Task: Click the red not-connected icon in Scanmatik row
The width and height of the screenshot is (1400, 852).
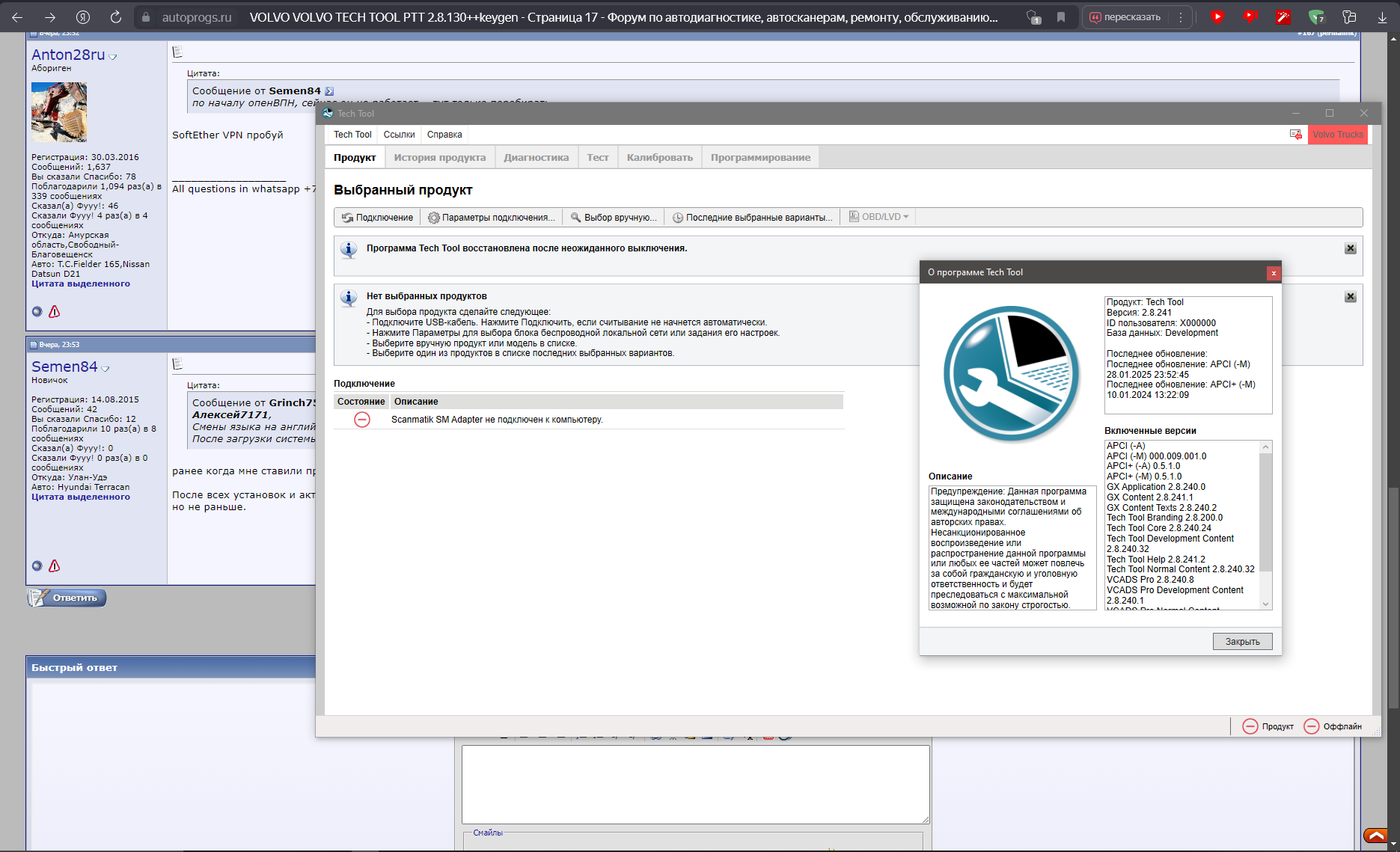Action: [x=362, y=420]
